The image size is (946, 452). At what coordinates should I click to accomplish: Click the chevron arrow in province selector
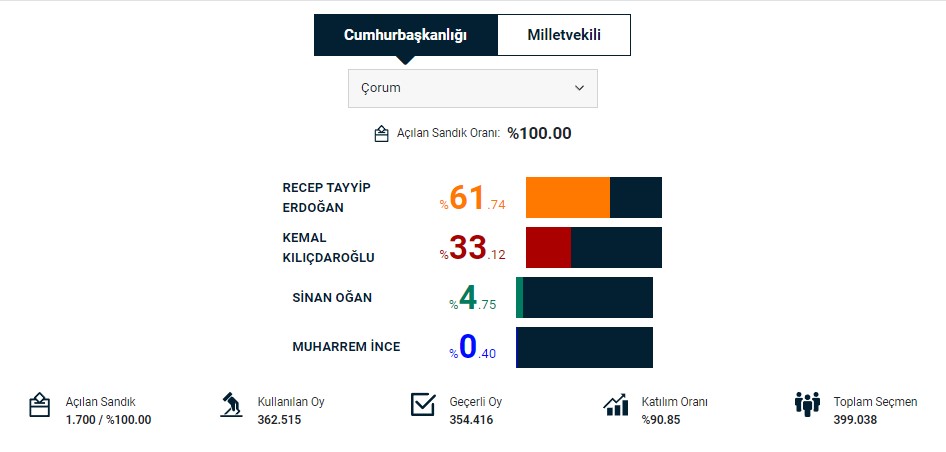pos(579,88)
